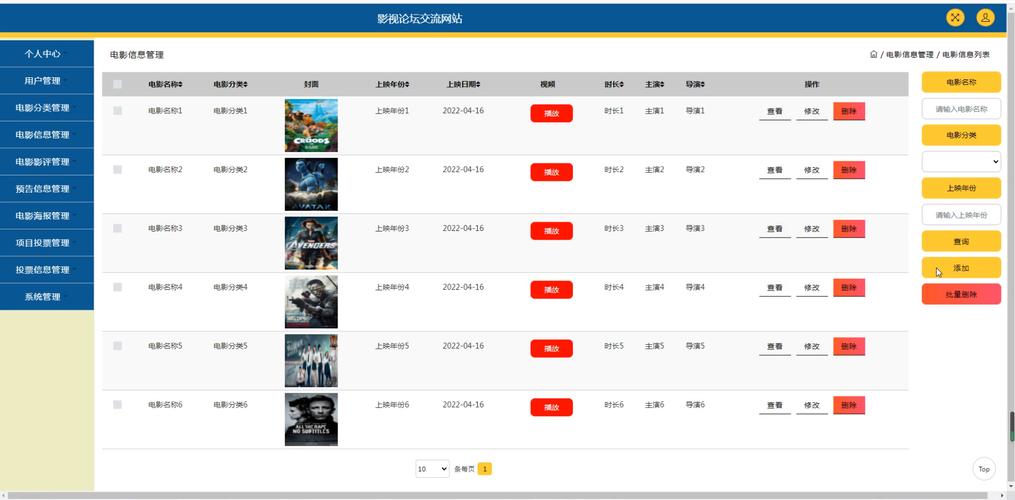Play video for 电影名称3 row
This screenshot has height=500, width=1015.
(552, 231)
